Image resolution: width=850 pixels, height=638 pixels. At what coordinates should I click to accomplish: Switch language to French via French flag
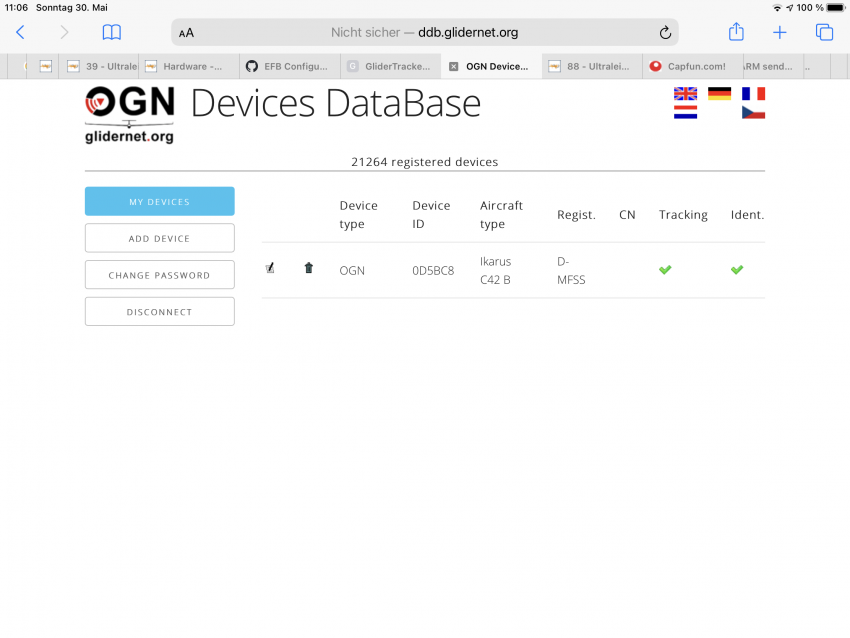tap(754, 94)
